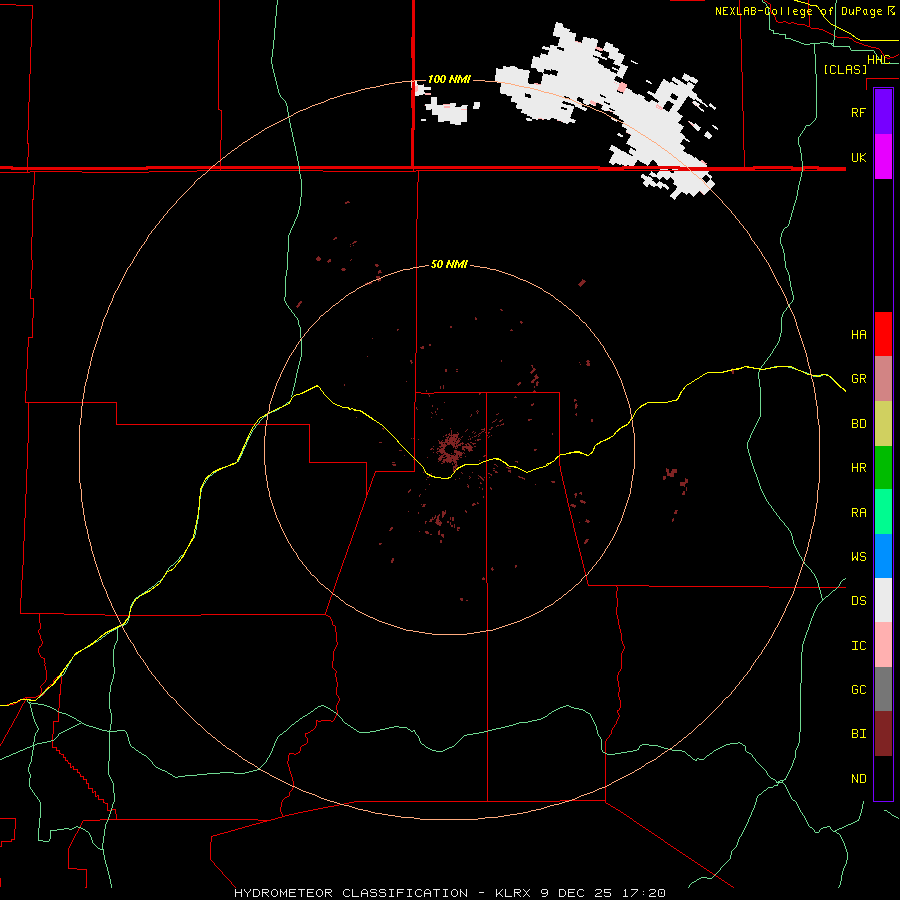900x900 pixels.
Task: Click the BD yellow legend swatch
Action: pyautogui.click(x=883, y=424)
